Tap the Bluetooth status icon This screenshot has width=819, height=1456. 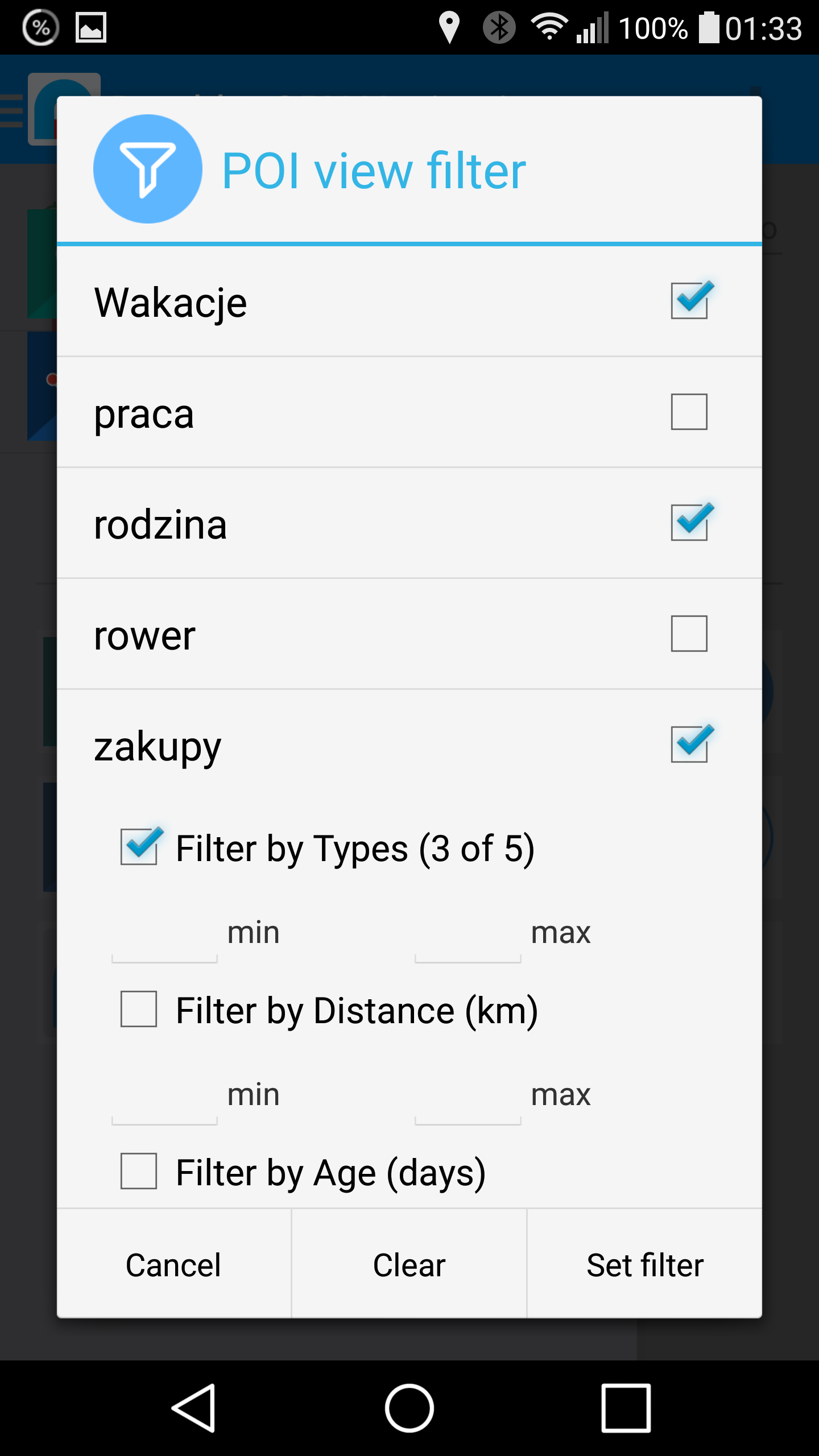499,28
